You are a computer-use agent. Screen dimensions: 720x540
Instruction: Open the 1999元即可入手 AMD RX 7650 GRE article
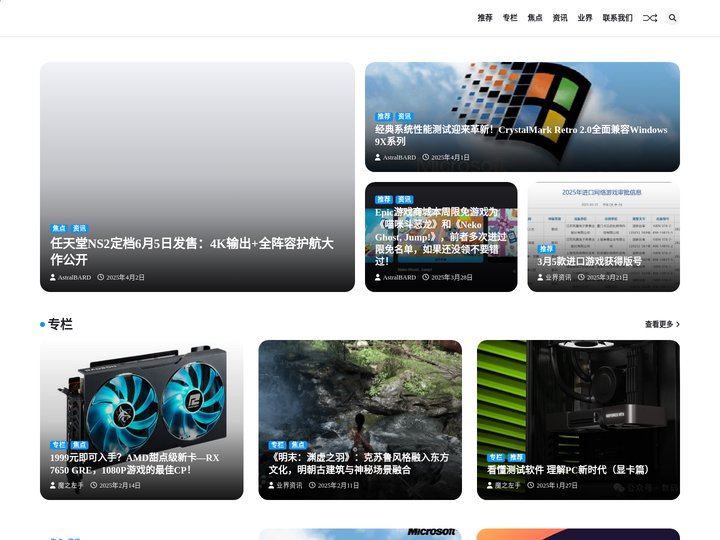pyautogui.click(x=135, y=464)
